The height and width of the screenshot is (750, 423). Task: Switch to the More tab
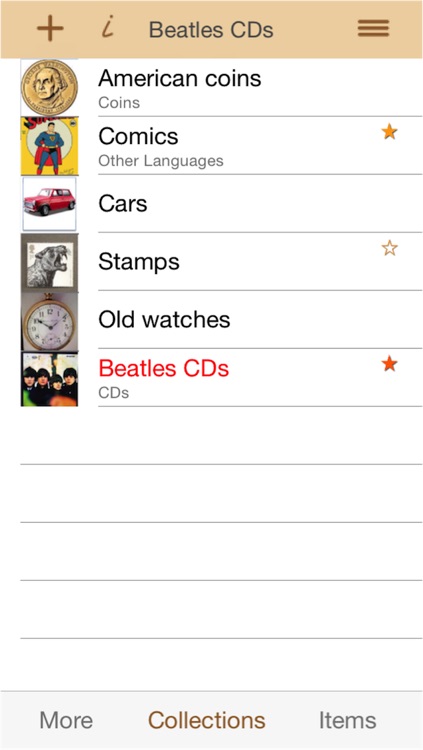coord(66,720)
